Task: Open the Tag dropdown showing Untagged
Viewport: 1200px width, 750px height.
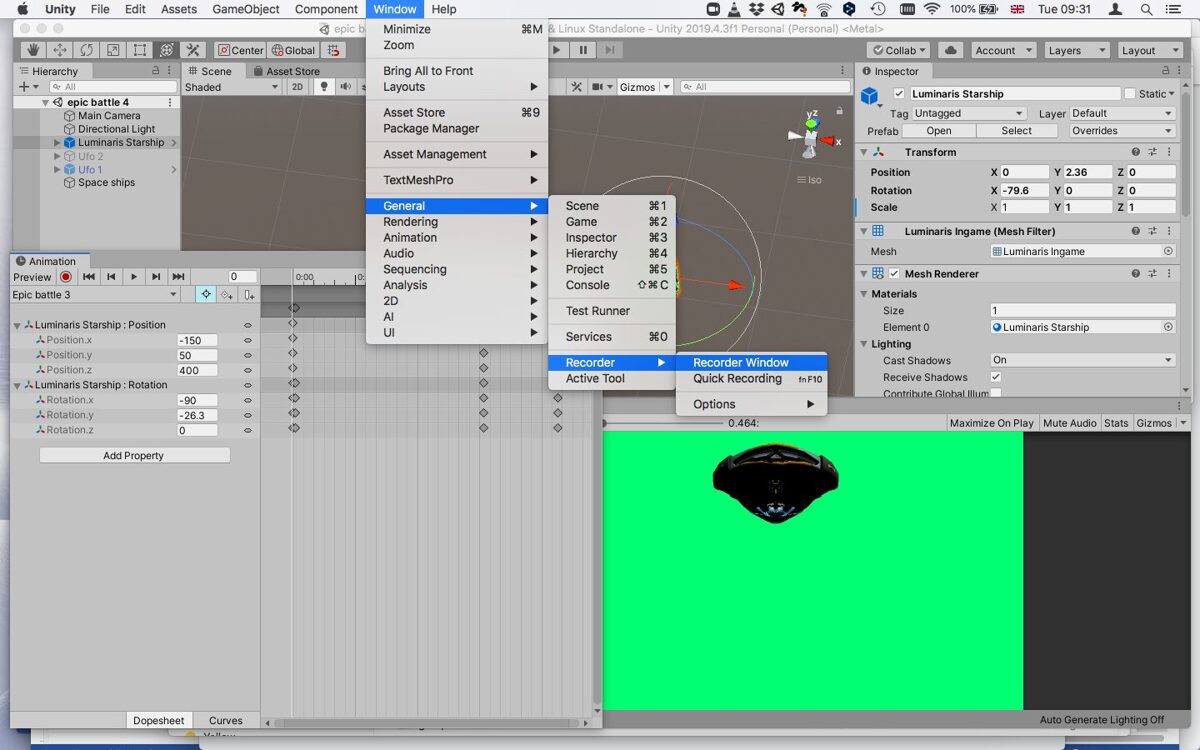Action: coord(969,114)
